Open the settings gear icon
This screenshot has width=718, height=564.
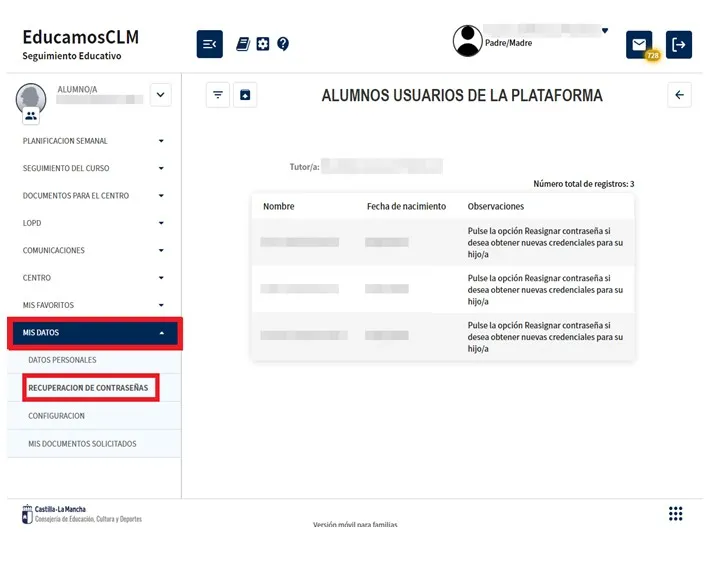pos(263,44)
